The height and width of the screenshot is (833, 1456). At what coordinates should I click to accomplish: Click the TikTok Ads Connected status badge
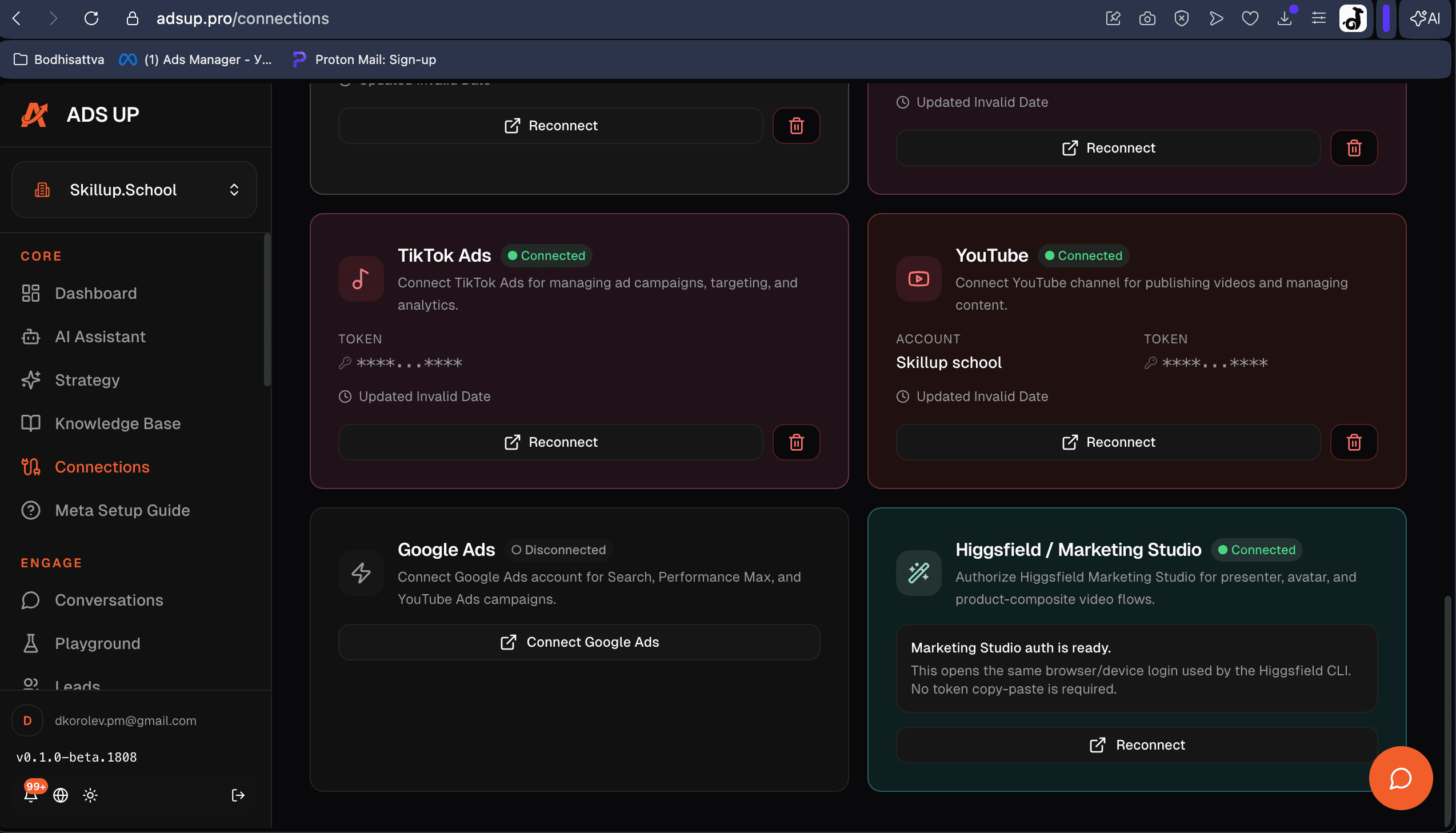pos(546,256)
